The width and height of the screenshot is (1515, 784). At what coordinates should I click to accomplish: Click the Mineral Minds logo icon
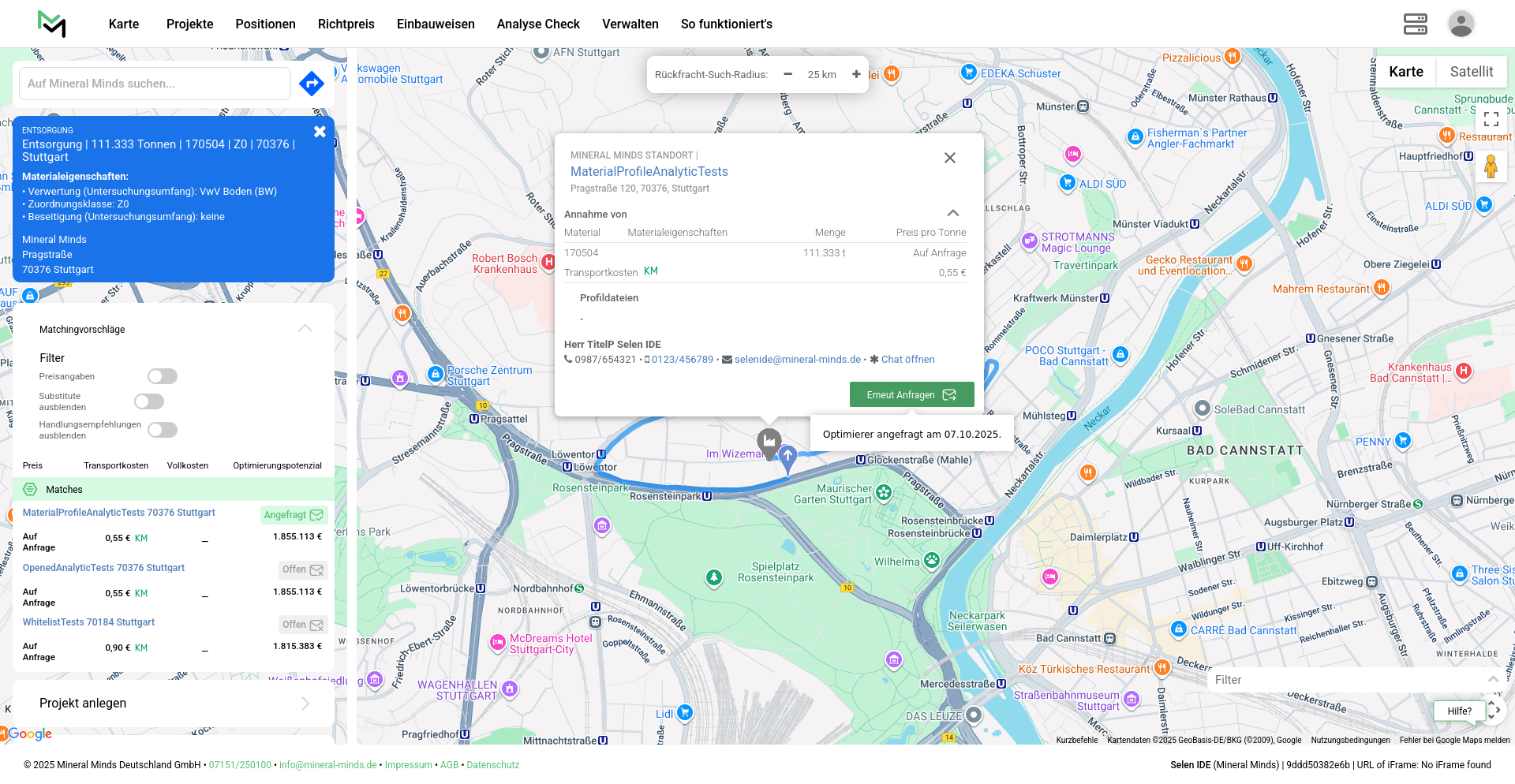point(52,24)
